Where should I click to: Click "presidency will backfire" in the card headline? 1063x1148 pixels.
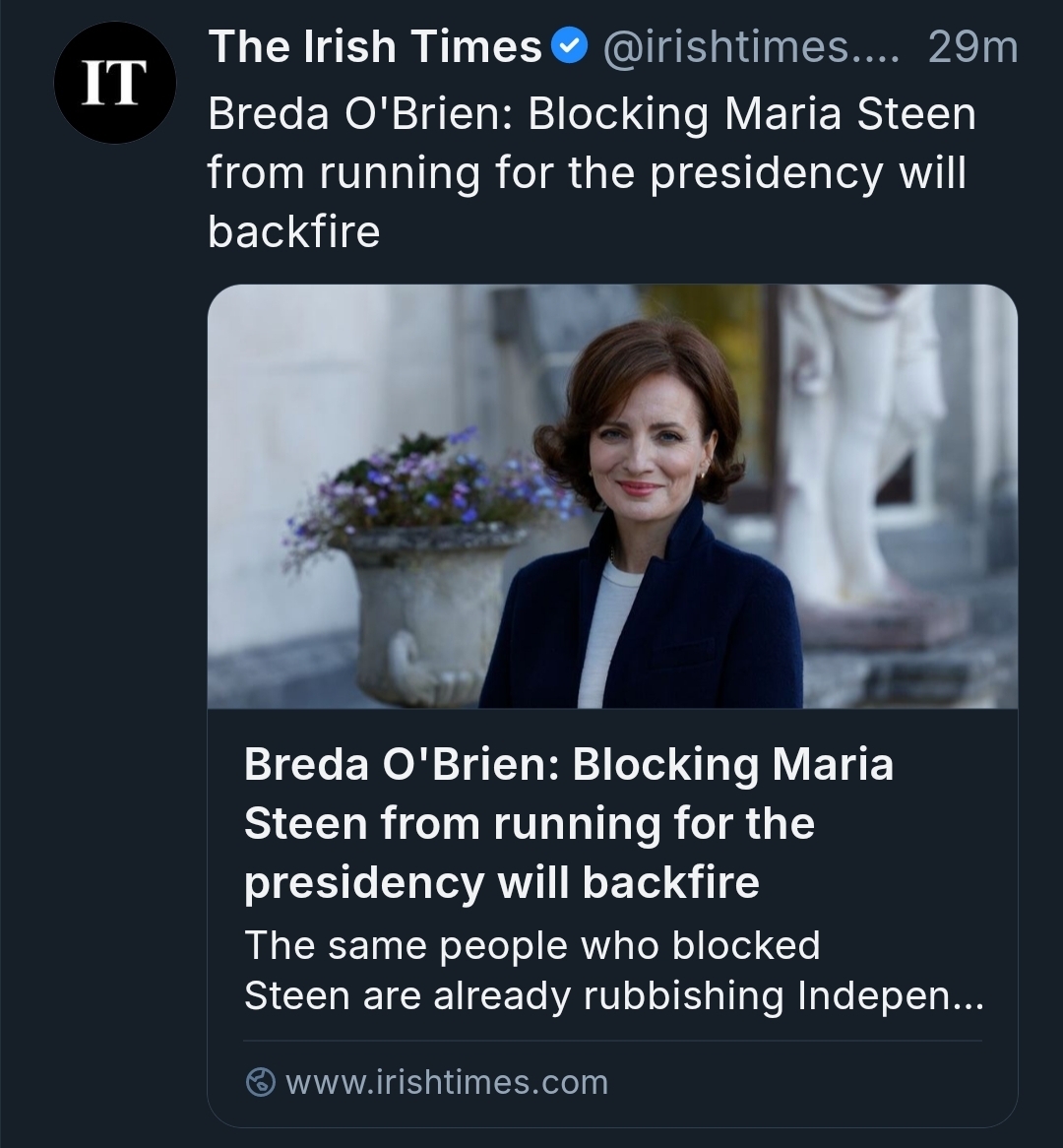tap(501, 882)
